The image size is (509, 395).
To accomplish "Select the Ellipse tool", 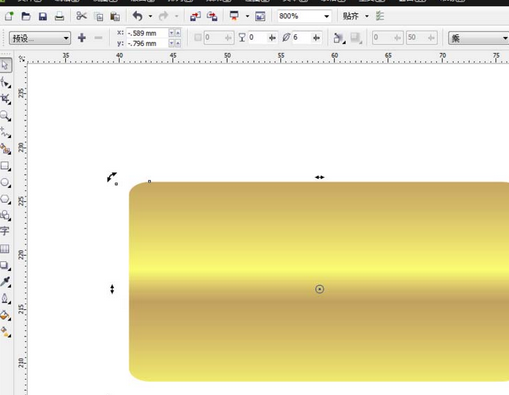I will pos(5,182).
